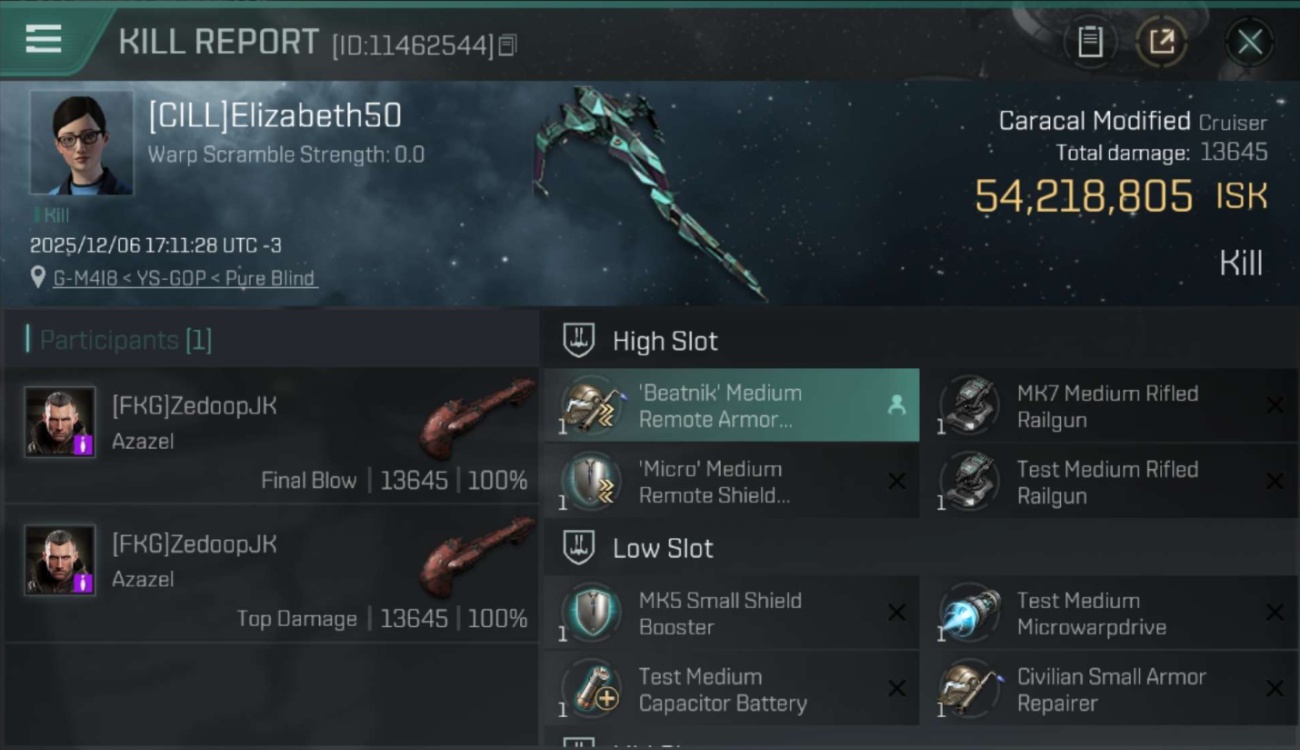
Task: Select the 'Beatnik' Medium Remote Armor item
Action: click(731, 405)
